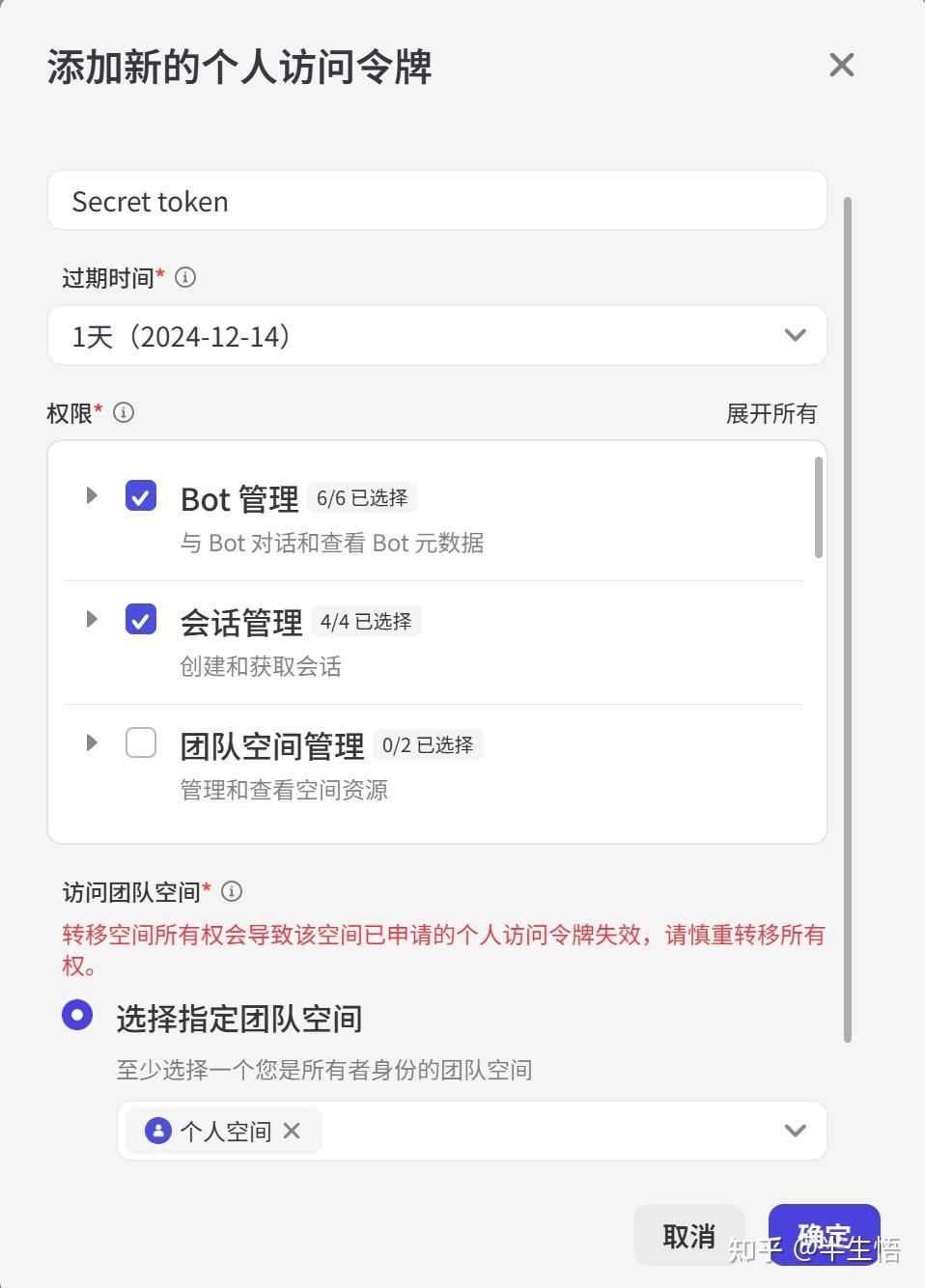The width and height of the screenshot is (925, 1288).
Task: Click the info icon beside 访问团队空间
Action: (x=232, y=891)
